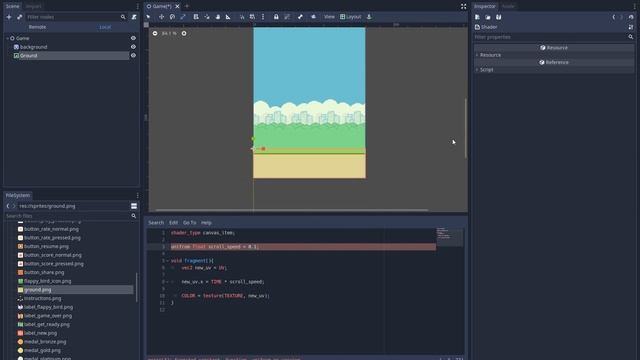The image size is (640, 360).
Task: Reset zoom by clicking percentage label
Action: [169, 33]
